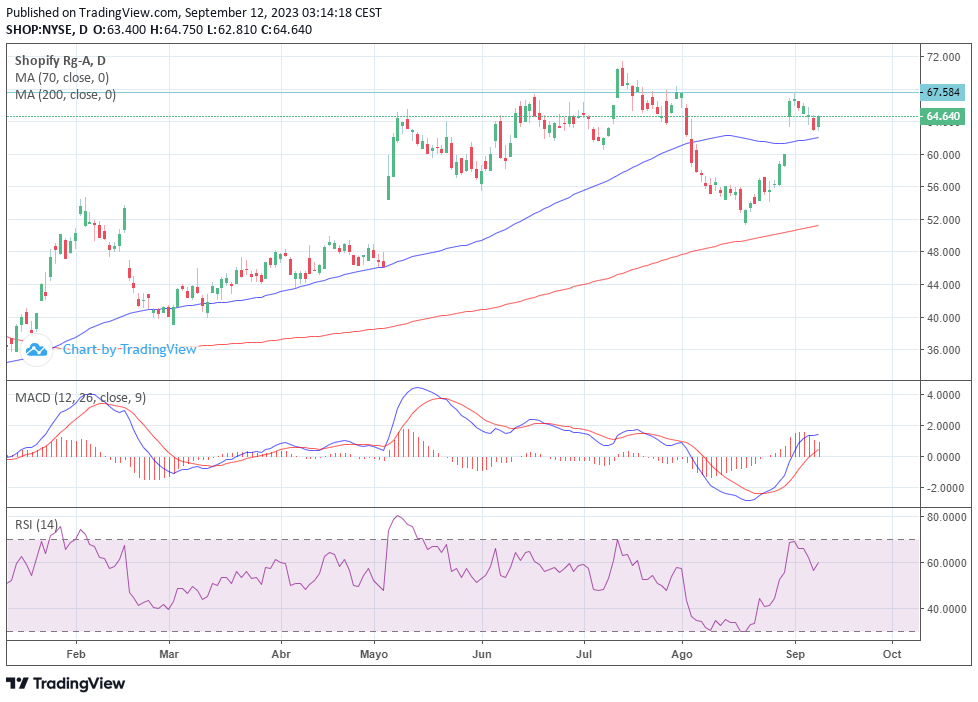Select the MACD (12, 26, close, 9) label
The image size is (978, 702).
point(80,397)
